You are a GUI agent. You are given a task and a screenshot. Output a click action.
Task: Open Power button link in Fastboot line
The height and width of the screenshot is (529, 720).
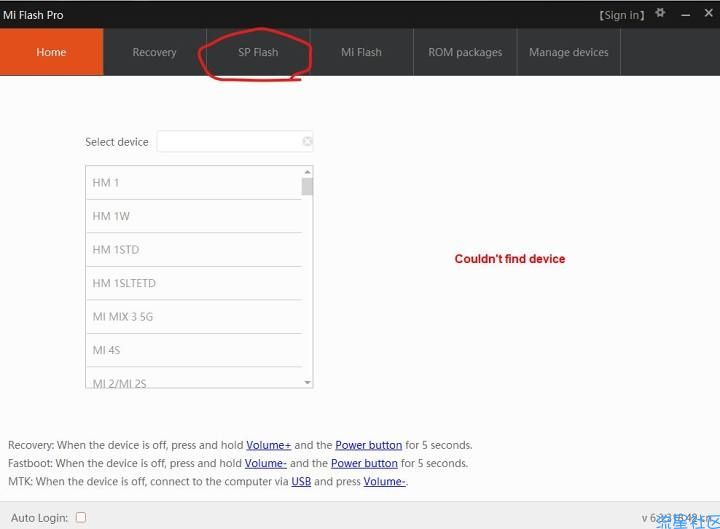click(364, 463)
